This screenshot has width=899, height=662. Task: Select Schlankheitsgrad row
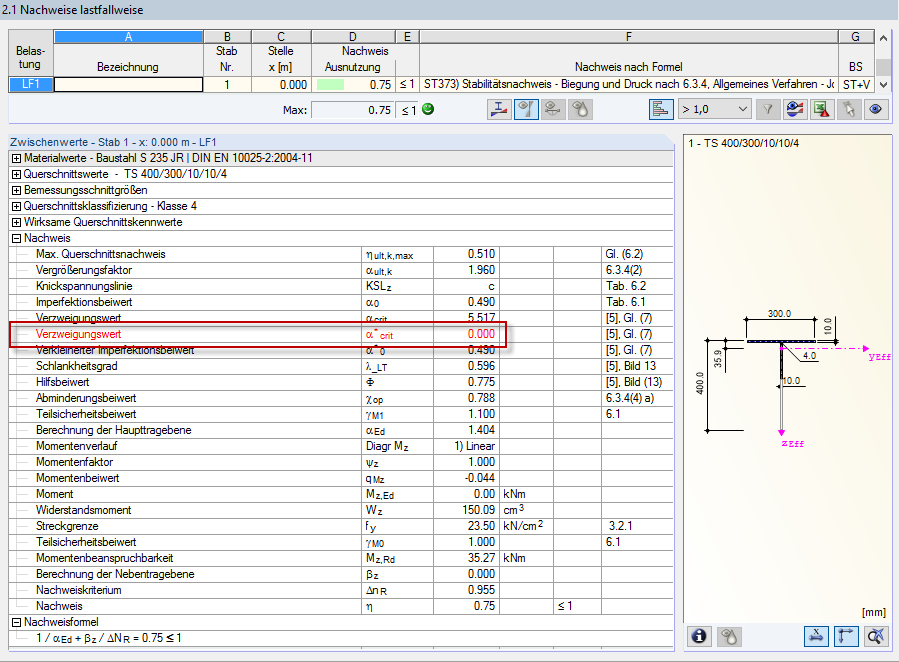click(341, 366)
